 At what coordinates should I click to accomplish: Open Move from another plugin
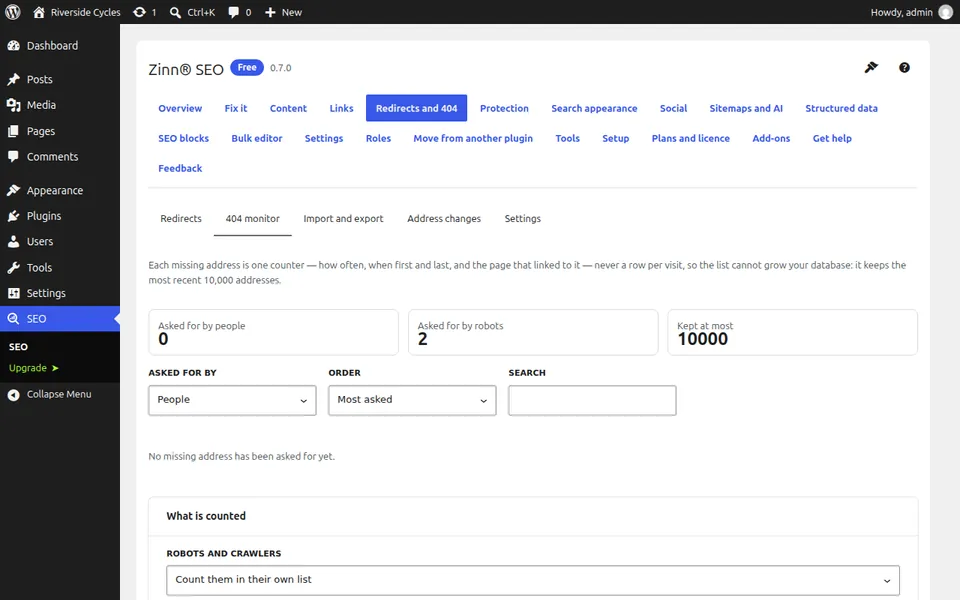click(x=473, y=138)
